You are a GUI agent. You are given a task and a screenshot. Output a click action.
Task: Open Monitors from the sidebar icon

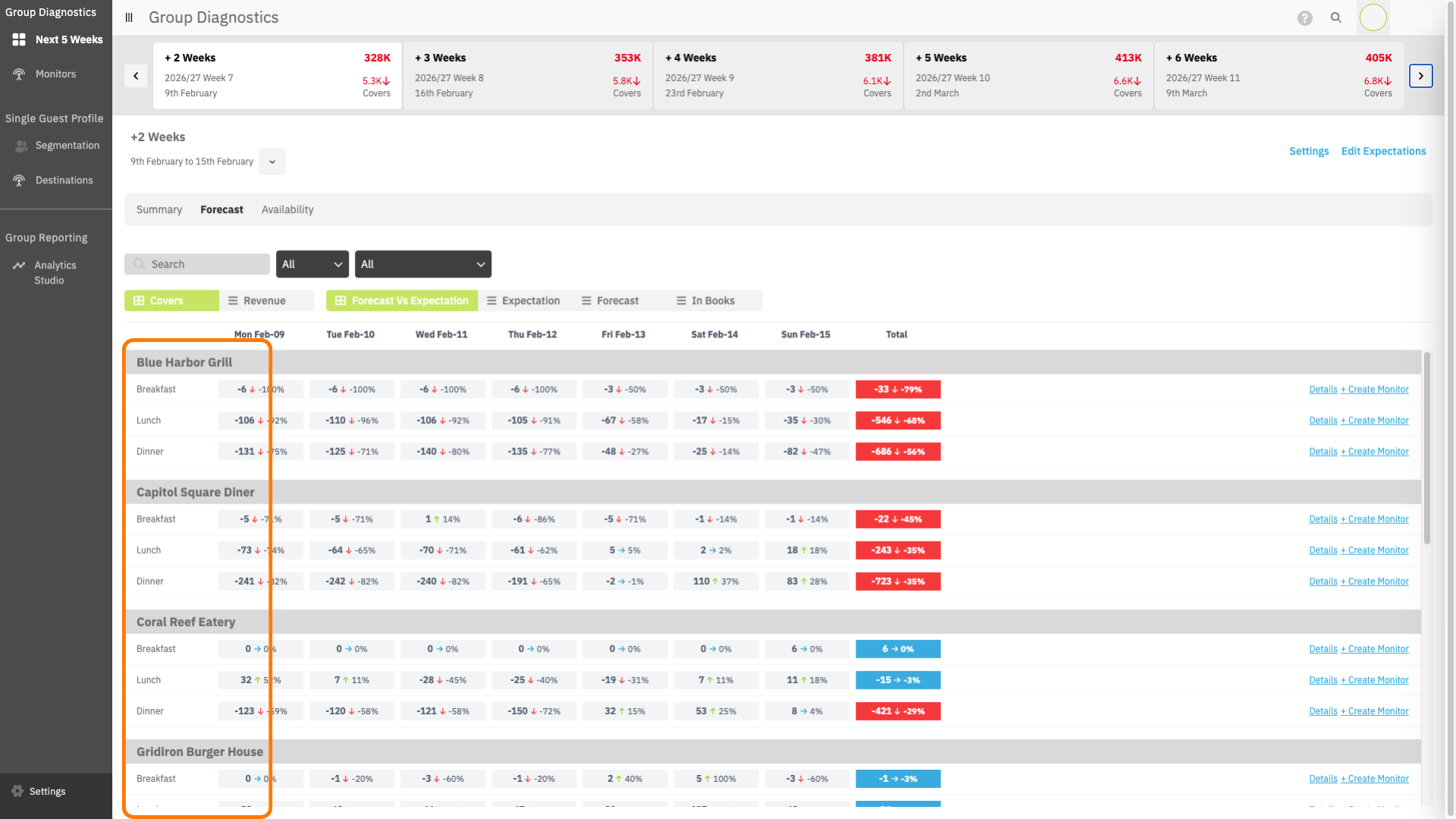[19, 74]
